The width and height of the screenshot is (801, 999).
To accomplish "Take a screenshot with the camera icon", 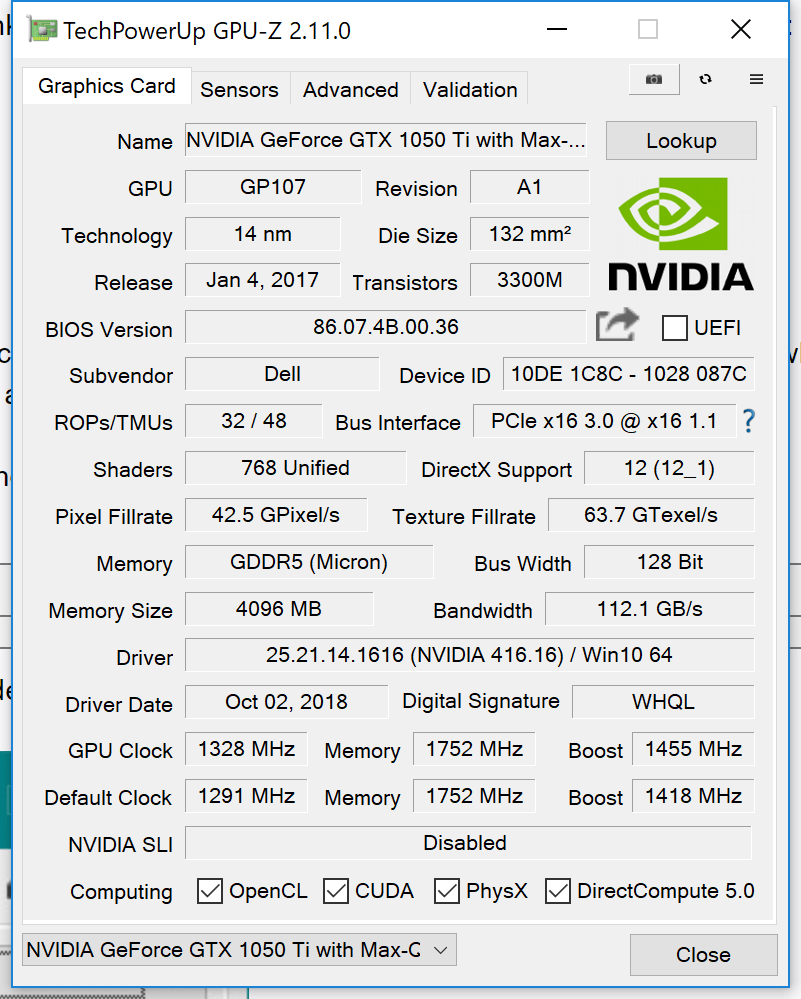I will pyautogui.click(x=654, y=80).
